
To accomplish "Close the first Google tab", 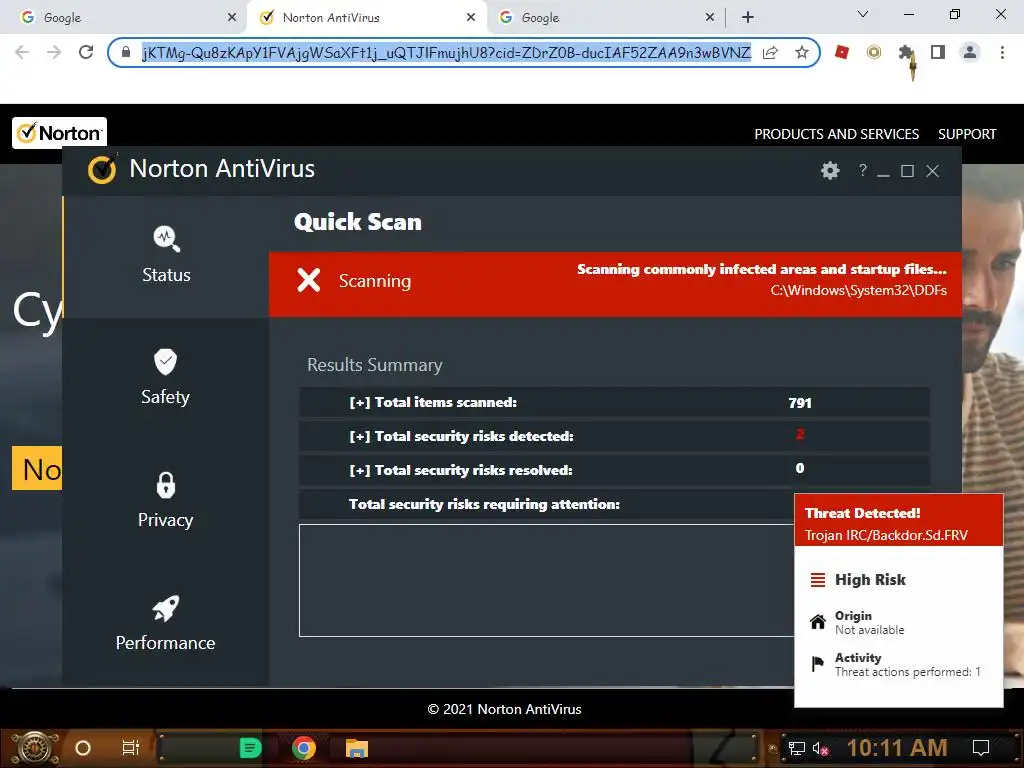I will click(x=232, y=18).
